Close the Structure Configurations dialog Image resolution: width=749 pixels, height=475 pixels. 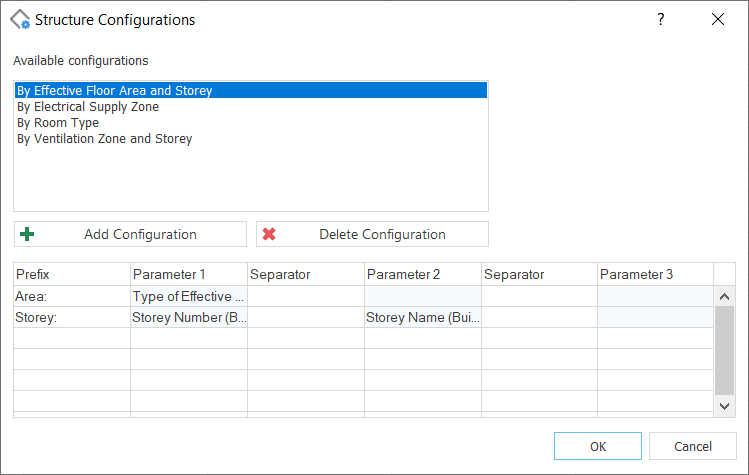717,20
